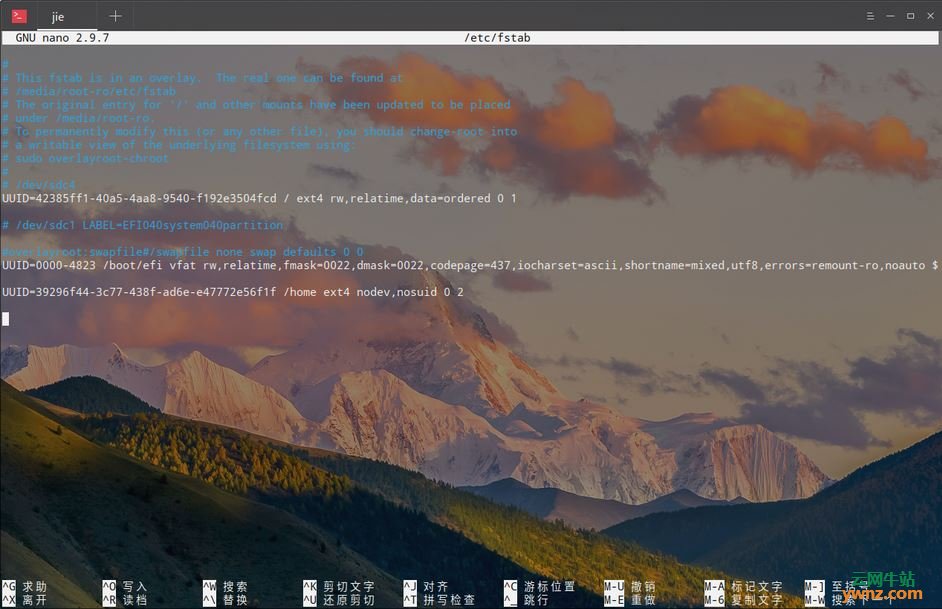Maximize the terminal window

[x=910, y=16]
